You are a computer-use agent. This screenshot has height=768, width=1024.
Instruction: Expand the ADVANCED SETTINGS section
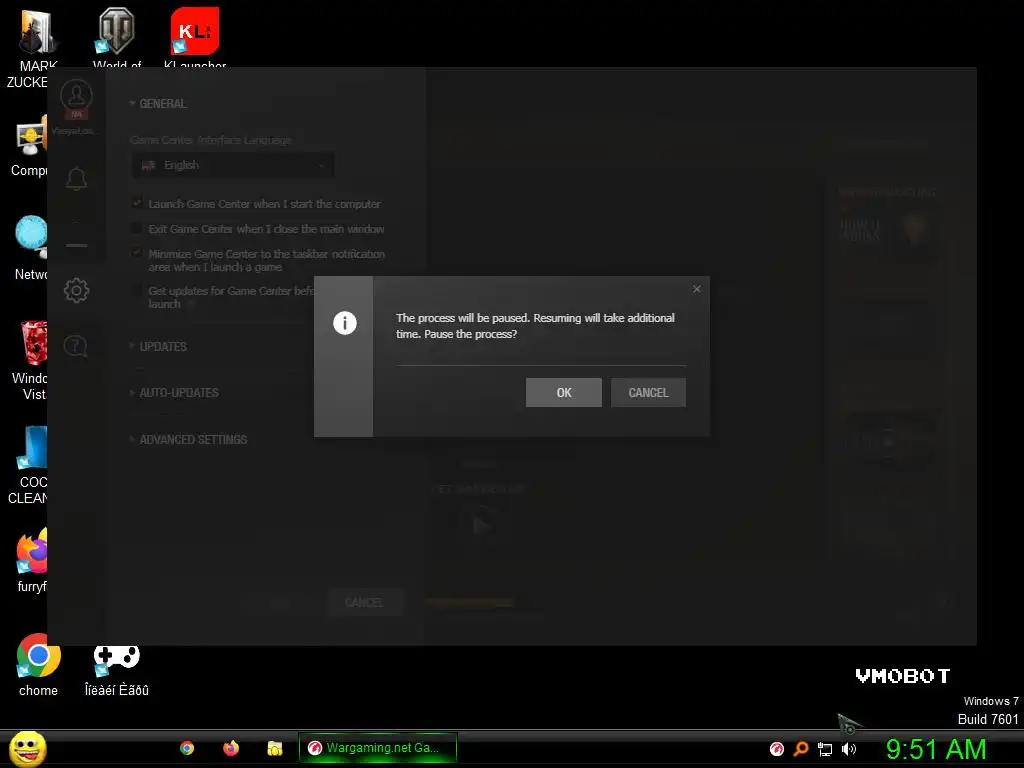coord(189,440)
